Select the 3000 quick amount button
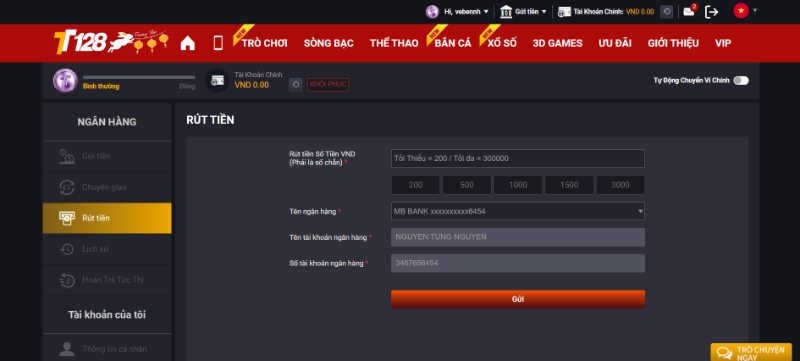 pos(620,185)
